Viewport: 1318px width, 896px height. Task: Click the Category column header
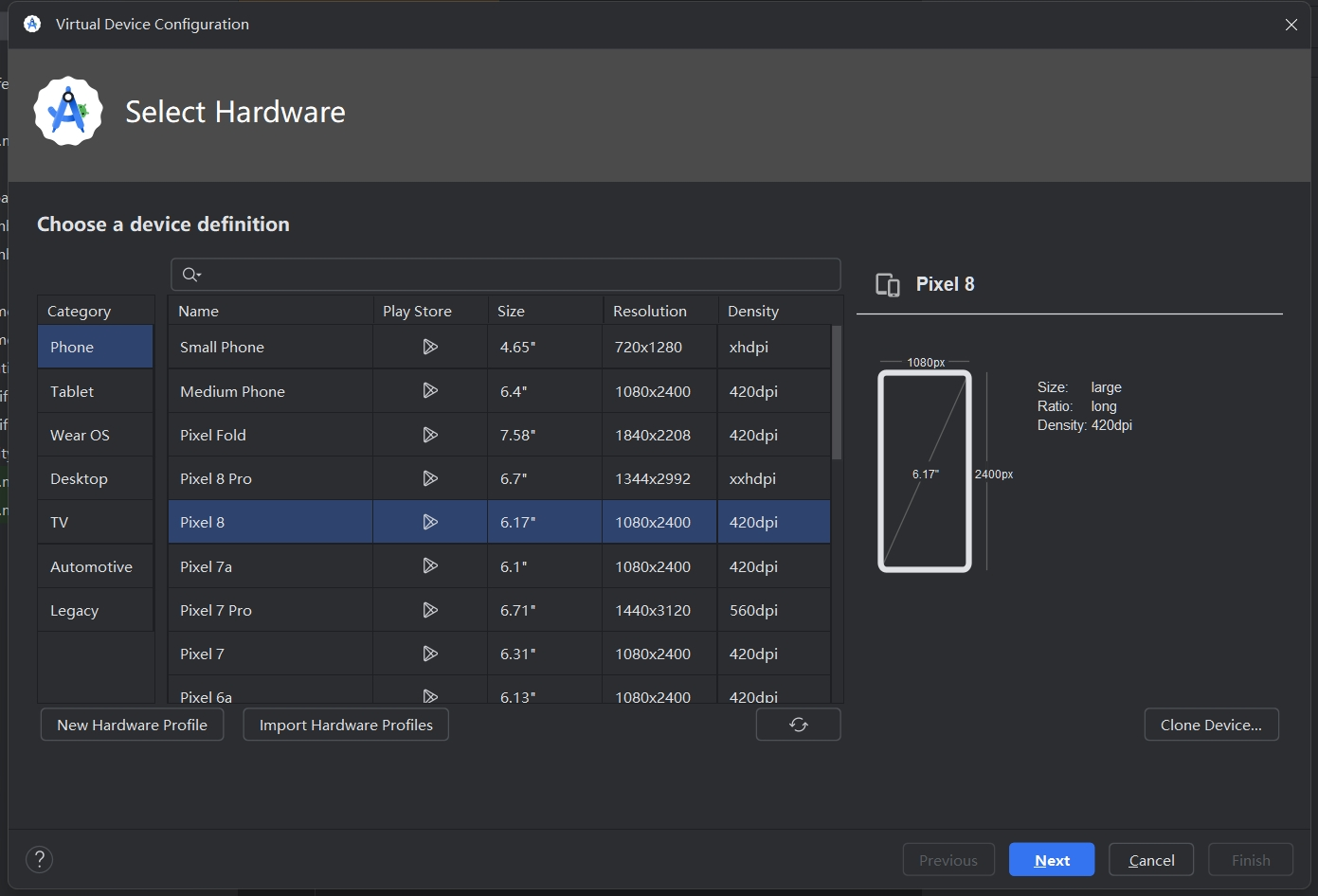coord(96,311)
